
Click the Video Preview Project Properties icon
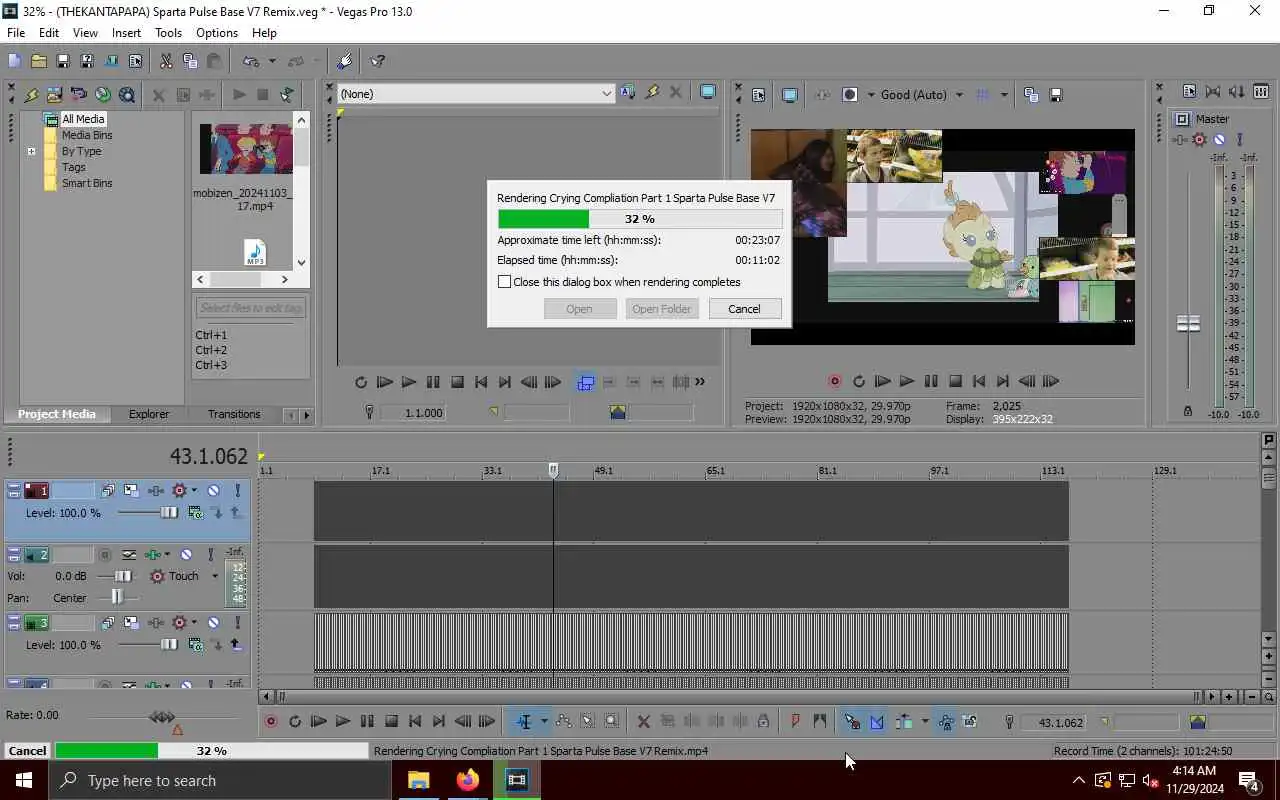click(x=758, y=95)
